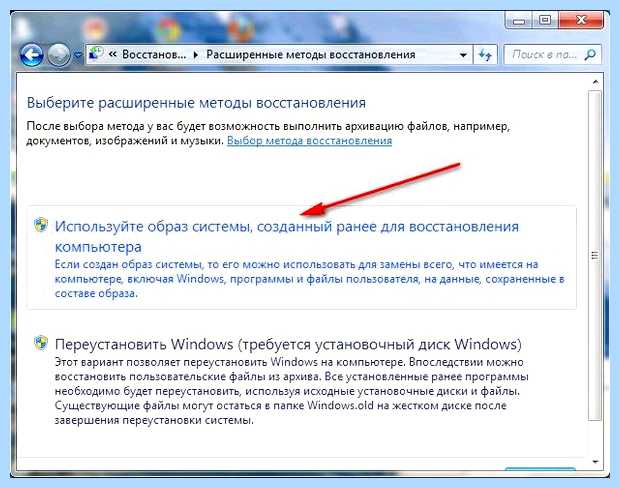Select Расширенные методы восстановления breadcrumb
Image resolution: width=620 pixels, height=488 pixels.
tap(311, 55)
